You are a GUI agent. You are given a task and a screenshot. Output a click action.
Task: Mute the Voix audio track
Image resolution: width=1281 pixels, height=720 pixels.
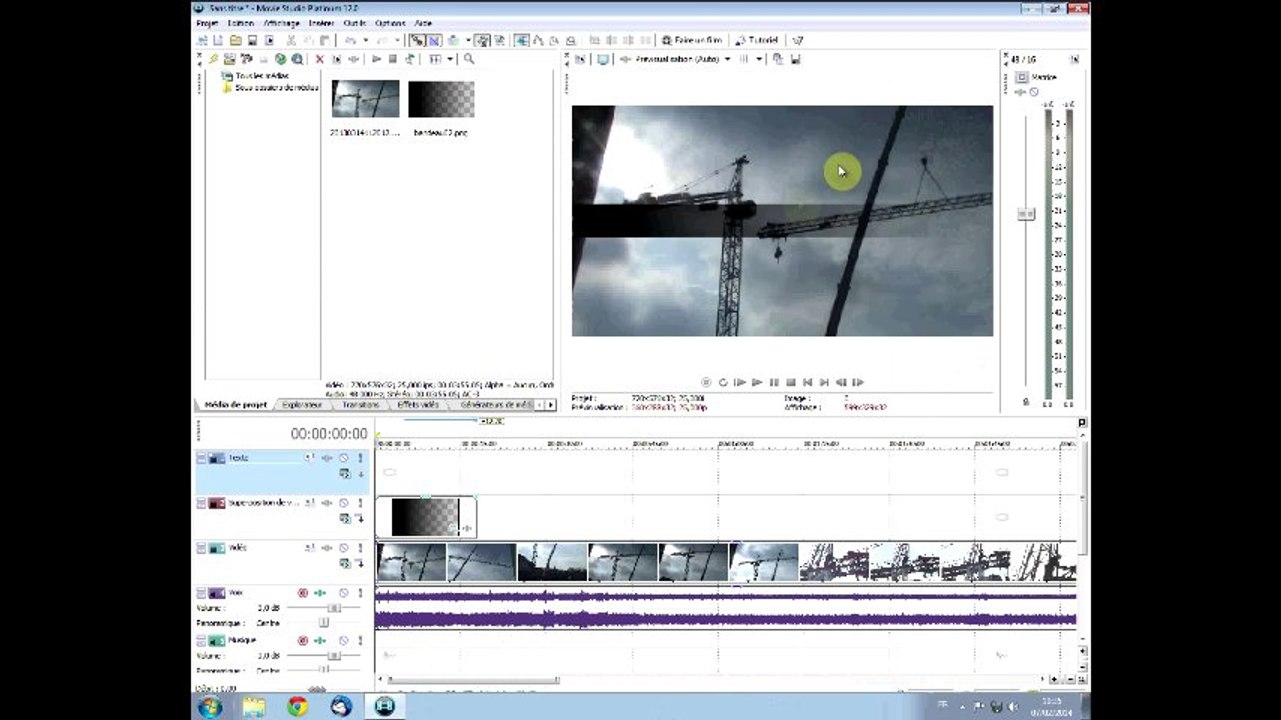[x=343, y=593]
